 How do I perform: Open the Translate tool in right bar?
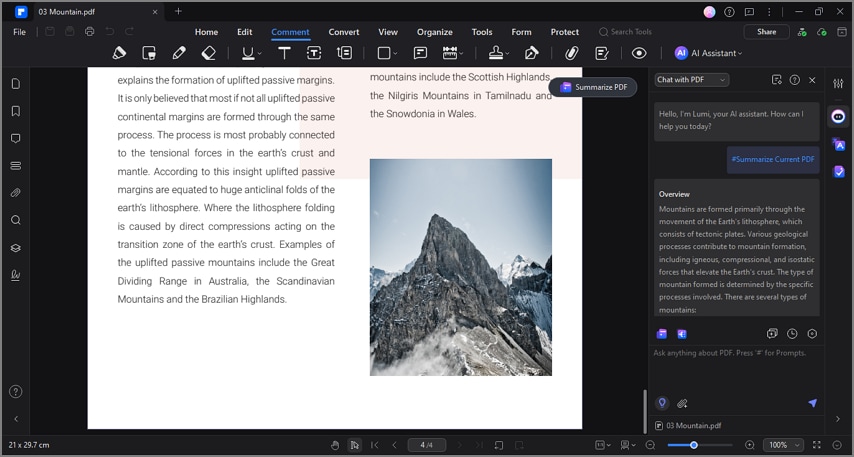838,144
